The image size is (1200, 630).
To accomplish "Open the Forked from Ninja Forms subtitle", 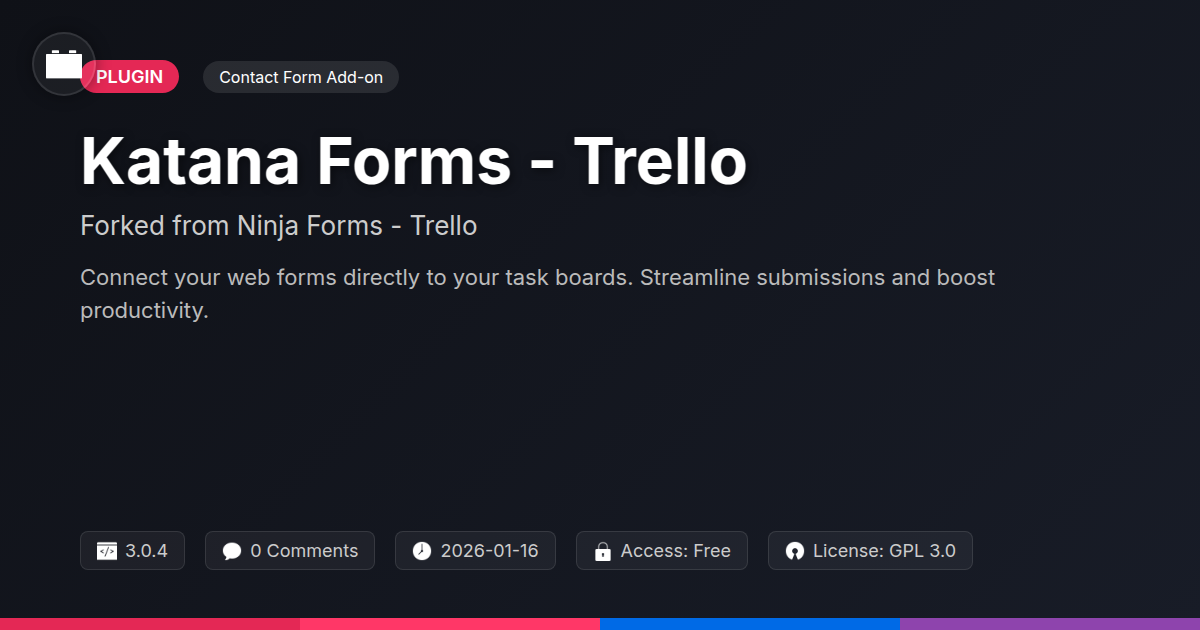I will click(278, 226).
